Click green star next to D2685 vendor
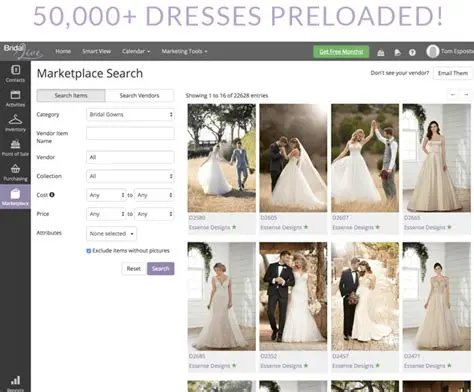Viewport: 474px width, 392px height. pos(234,365)
